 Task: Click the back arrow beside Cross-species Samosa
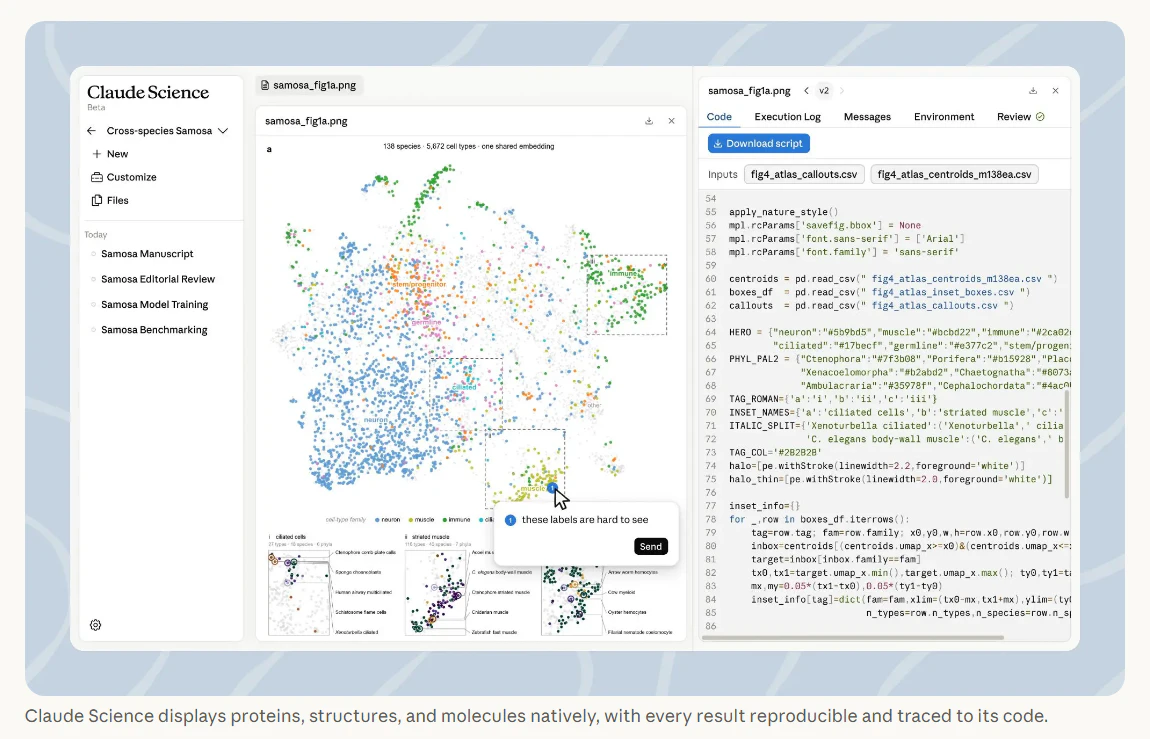91,130
